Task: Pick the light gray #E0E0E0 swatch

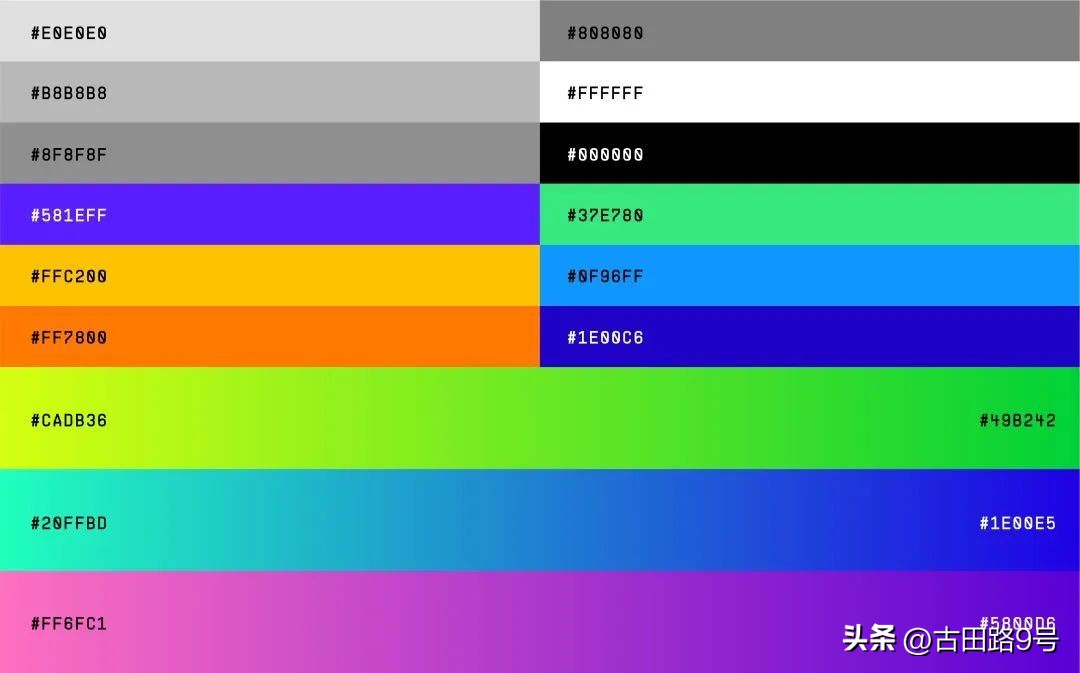Action: pyautogui.click(x=269, y=30)
